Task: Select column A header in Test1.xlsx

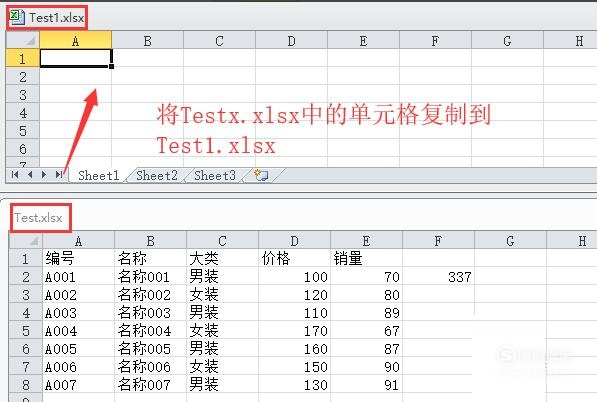Action: click(76, 40)
